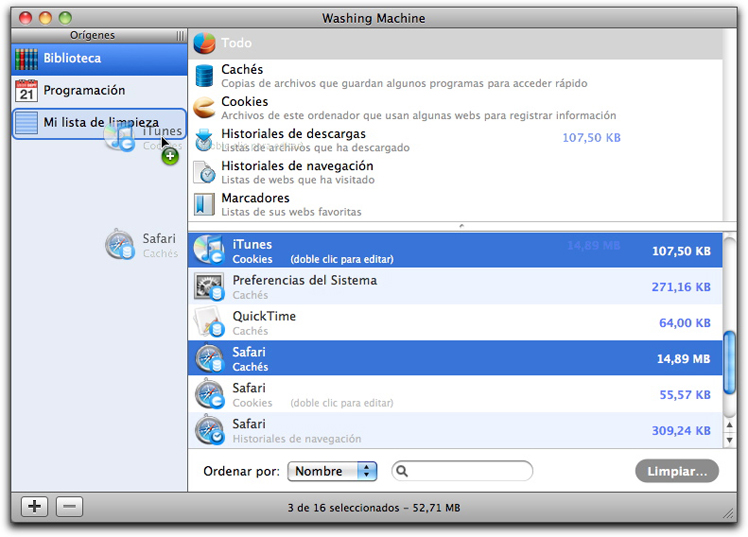Open the Ordenar por Nombre dropdown
748x537 pixels.
(x=332, y=471)
